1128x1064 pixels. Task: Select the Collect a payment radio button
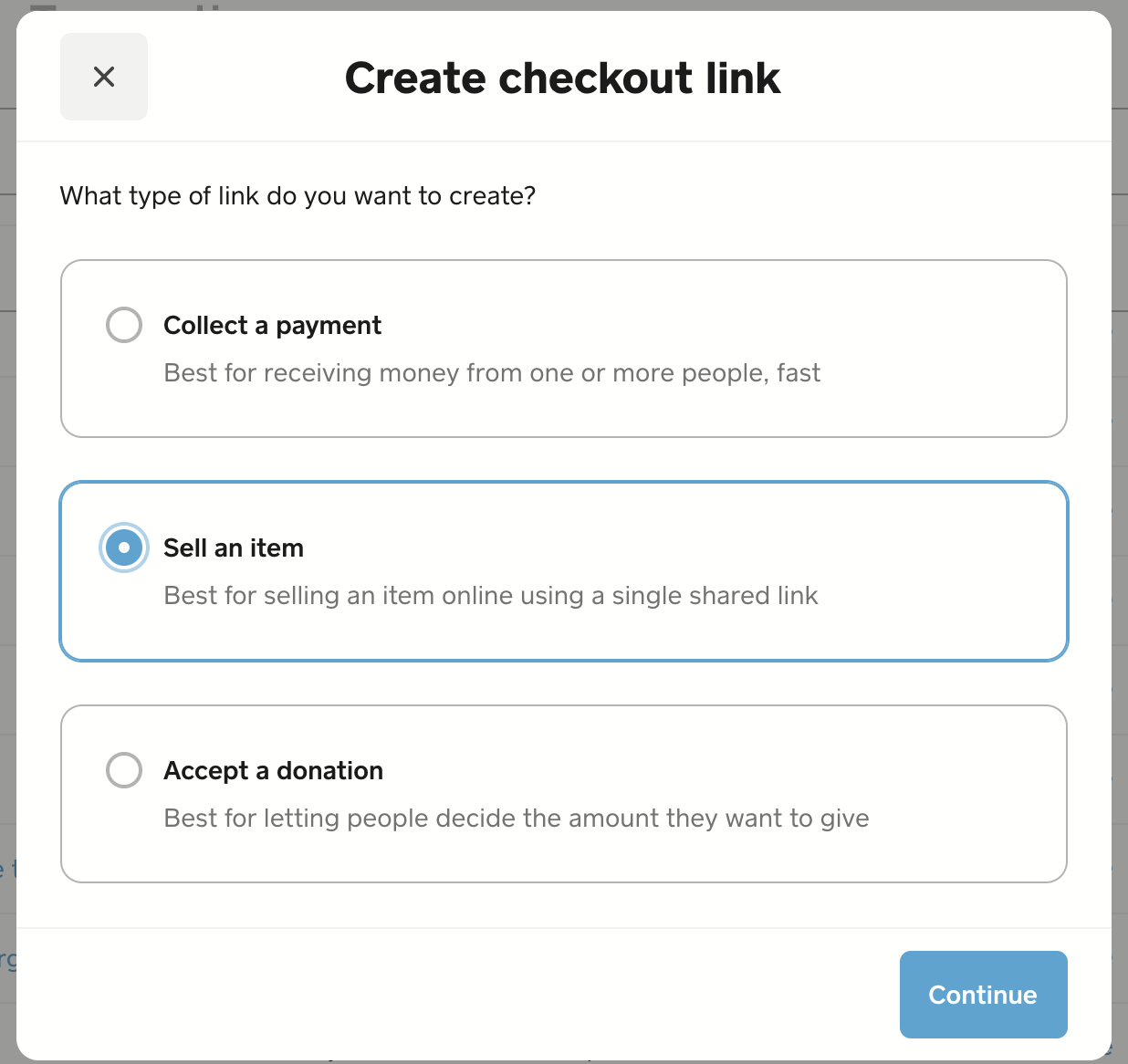124,325
